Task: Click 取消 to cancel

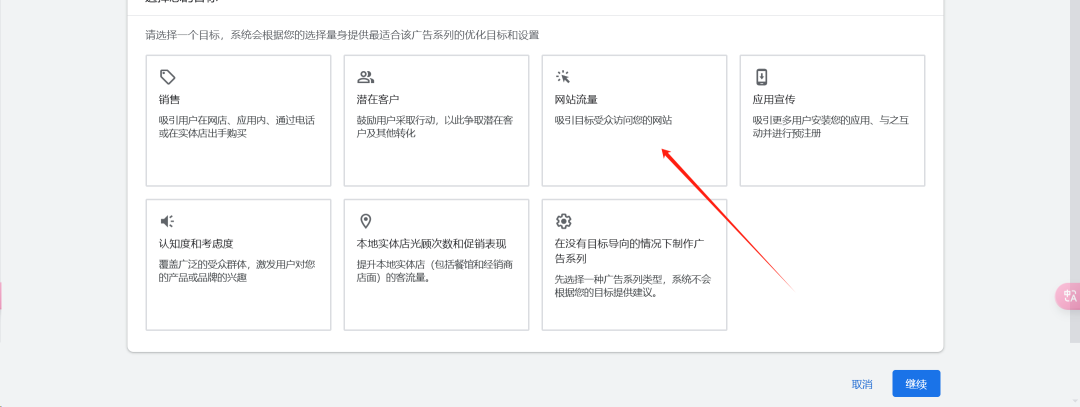Action: [862, 384]
